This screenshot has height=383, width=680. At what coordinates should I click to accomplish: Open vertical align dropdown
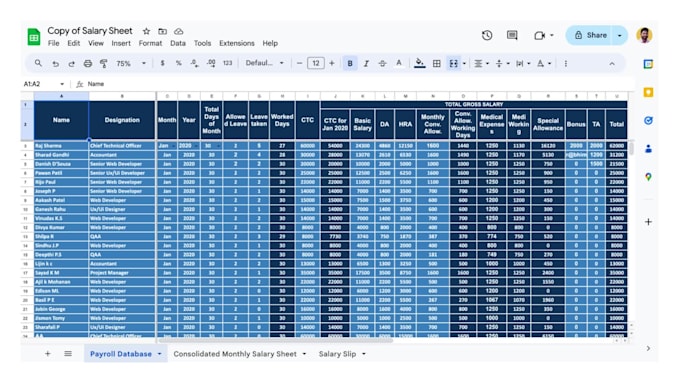(x=502, y=63)
